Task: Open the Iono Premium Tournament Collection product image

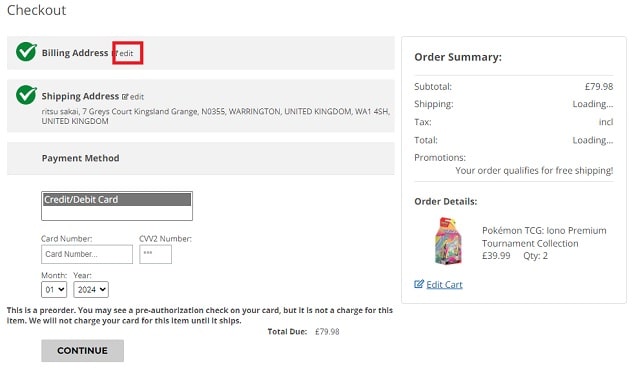Action: (448, 241)
